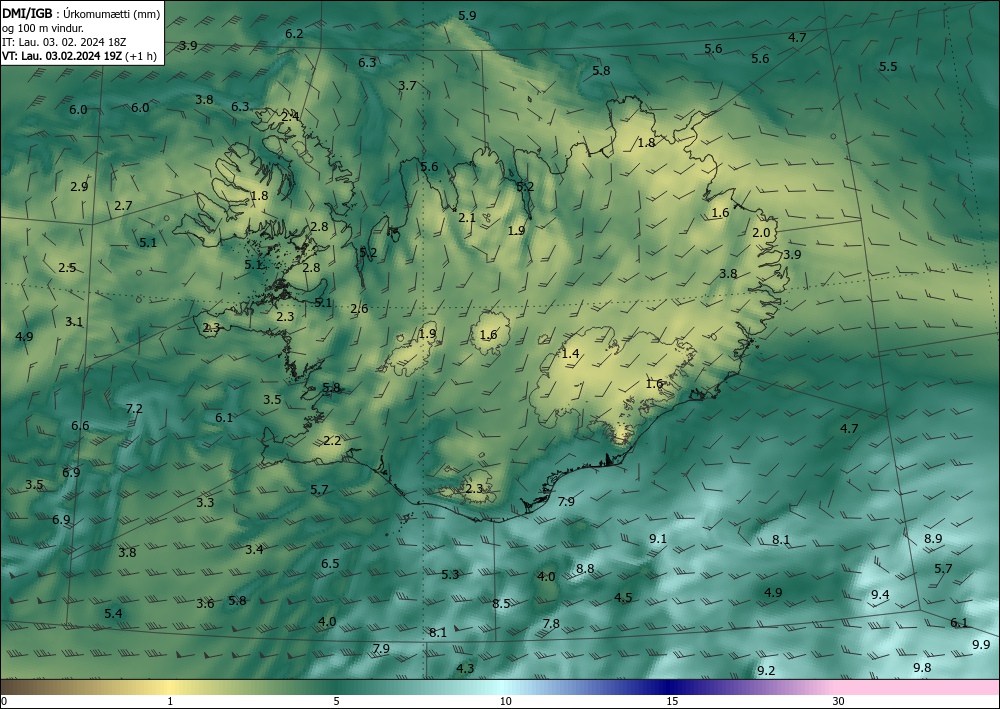Click the map value 6.5
The width and height of the screenshot is (1000, 709).
[330, 563]
